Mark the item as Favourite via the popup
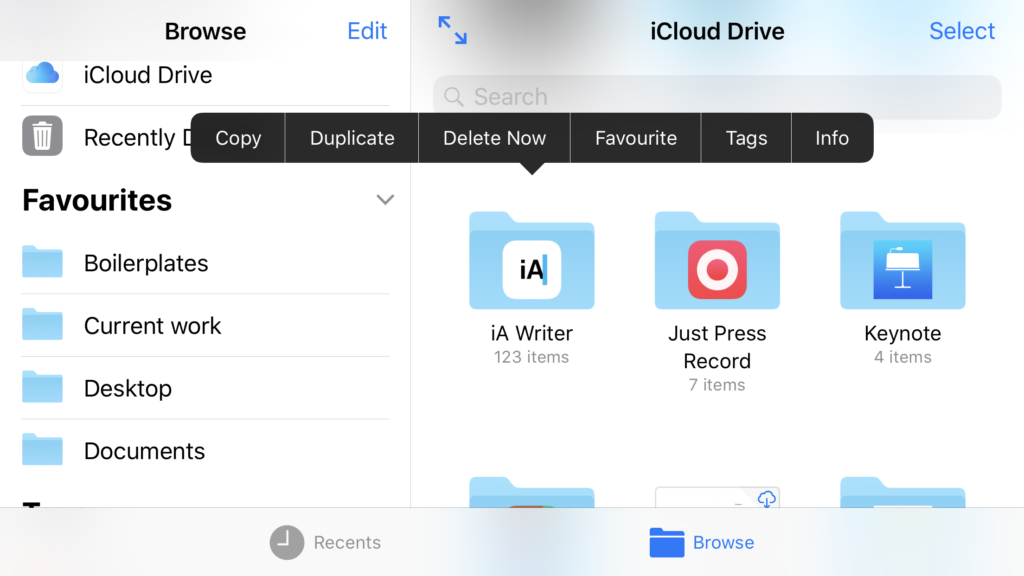1024x576 pixels. (635, 137)
